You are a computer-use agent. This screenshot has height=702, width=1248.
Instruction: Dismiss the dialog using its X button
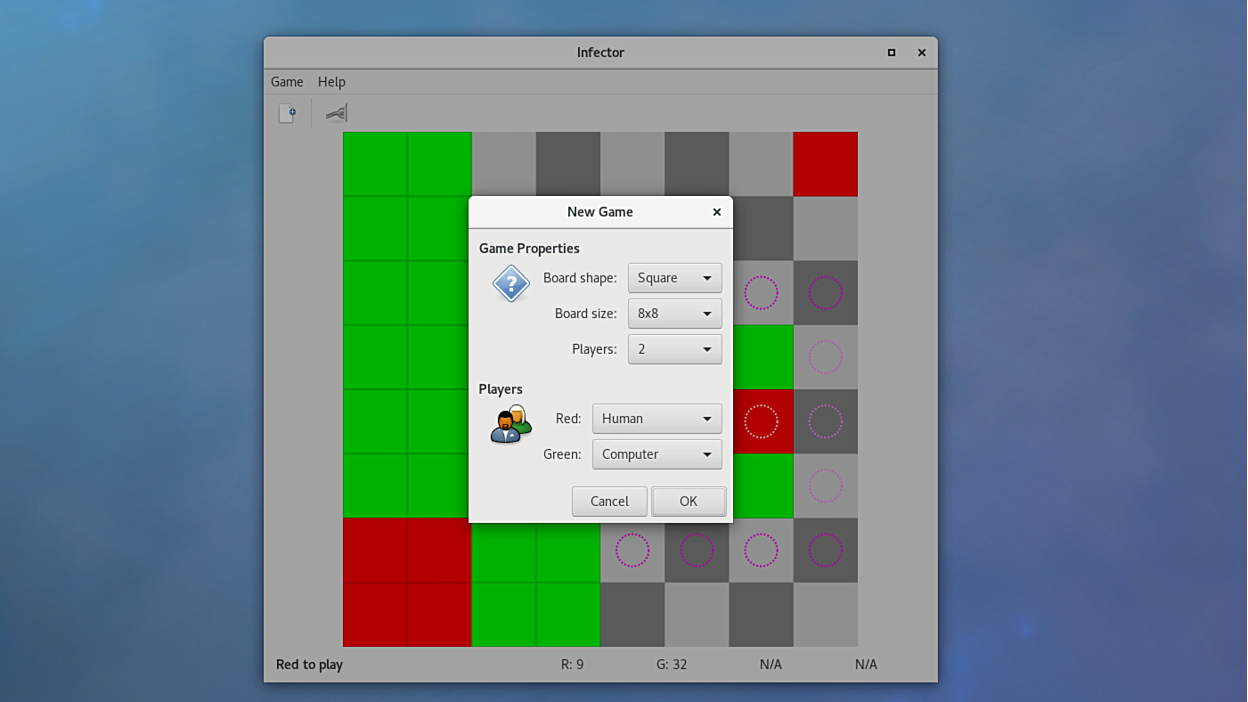click(x=716, y=212)
